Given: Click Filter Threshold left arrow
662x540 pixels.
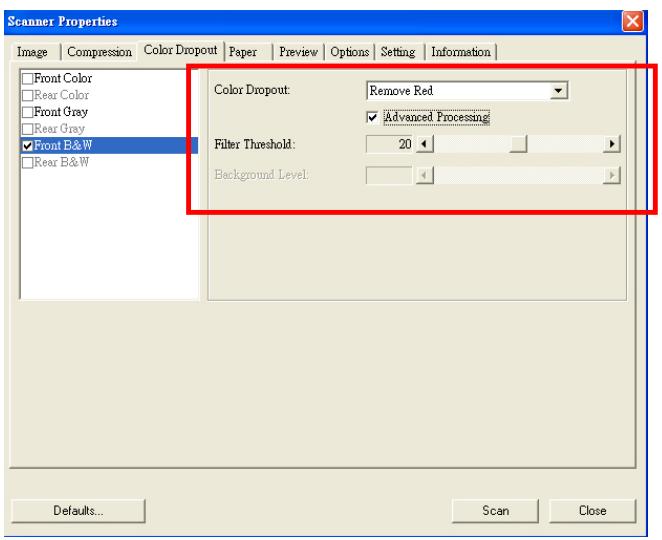Looking at the screenshot, I should pos(421,144).
